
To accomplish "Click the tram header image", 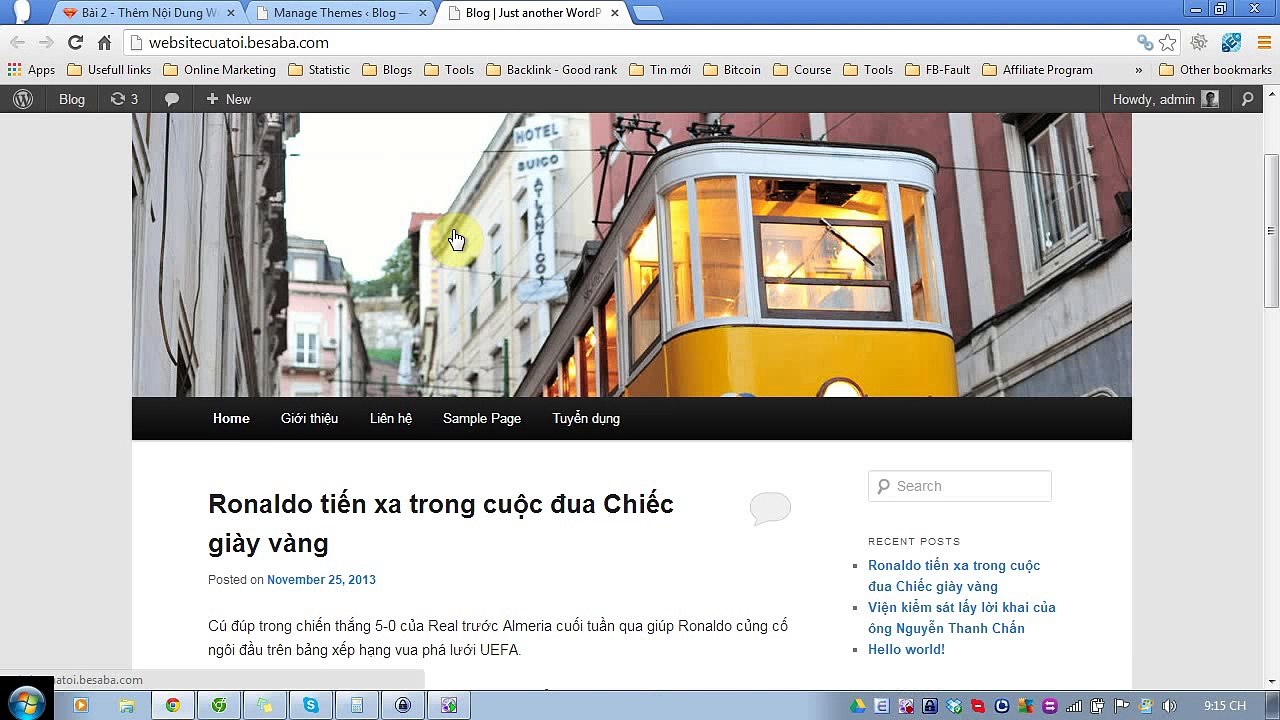I will [632, 255].
